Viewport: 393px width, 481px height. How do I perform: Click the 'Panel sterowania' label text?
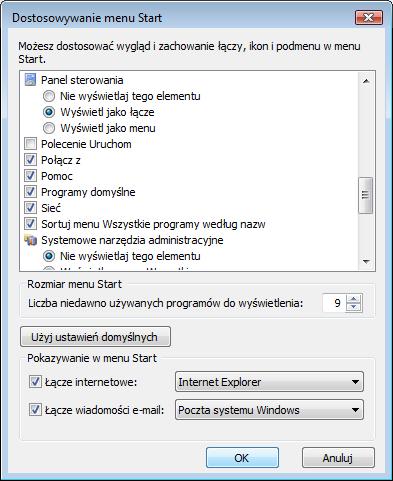click(x=82, y=80)
